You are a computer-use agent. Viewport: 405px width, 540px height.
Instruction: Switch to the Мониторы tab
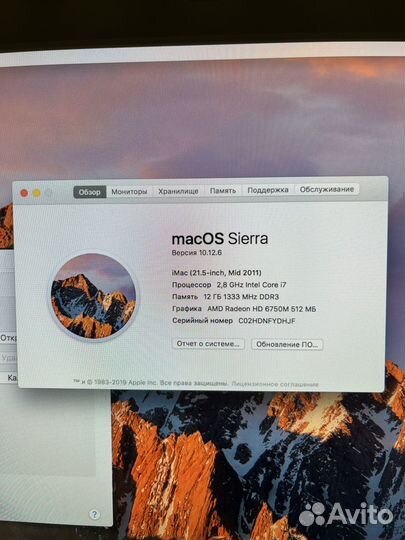click(x=129, y=192)
